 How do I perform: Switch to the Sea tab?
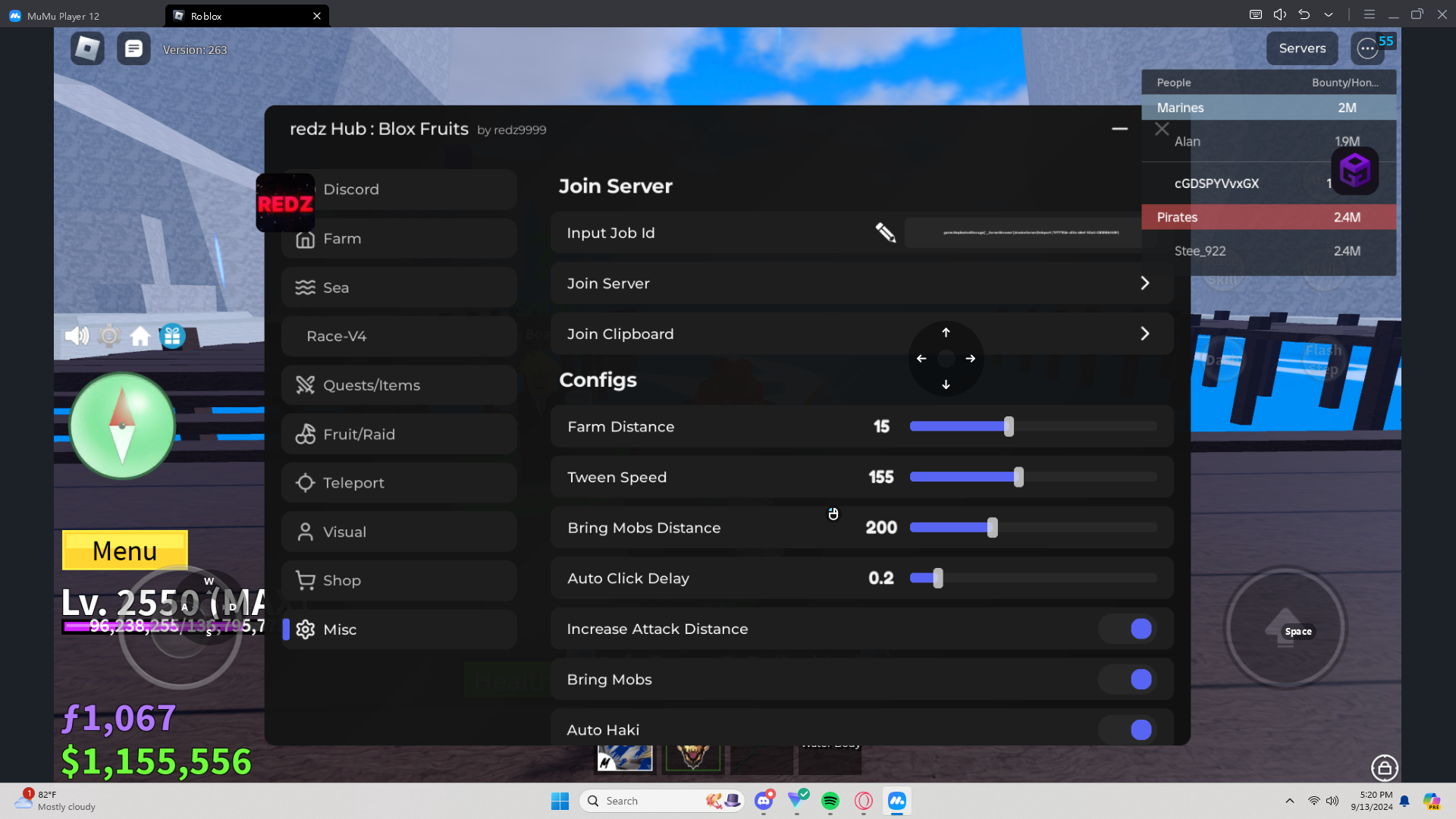[399, 287]
